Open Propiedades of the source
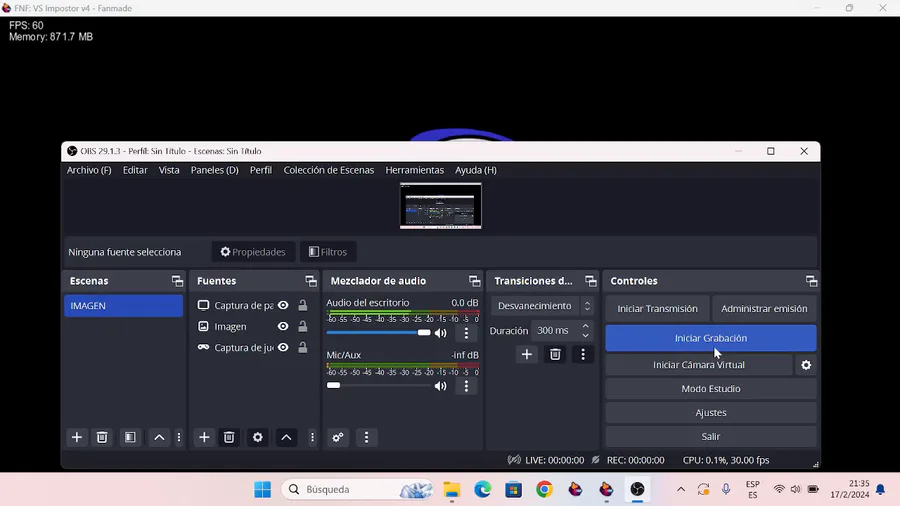 (x=253, y=252)
